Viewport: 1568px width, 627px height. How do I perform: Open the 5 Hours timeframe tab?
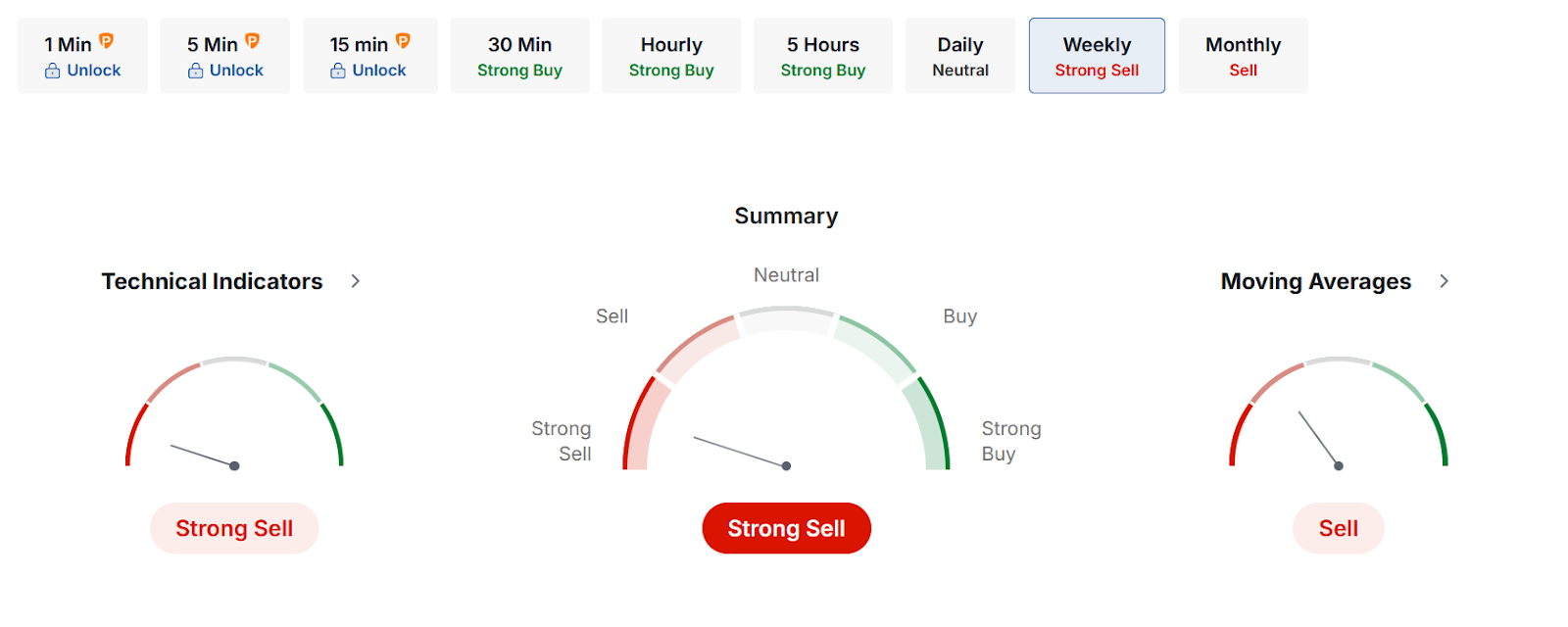coord(822,56)
